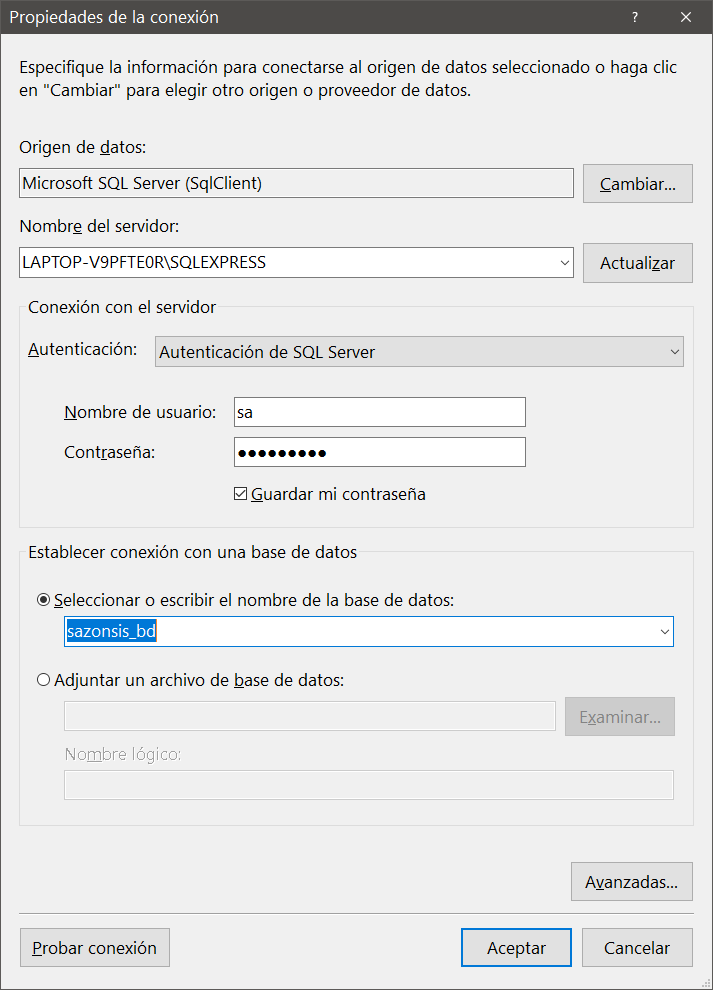
Task: Click "Probar conexión" to test connection
Action: 94,947
